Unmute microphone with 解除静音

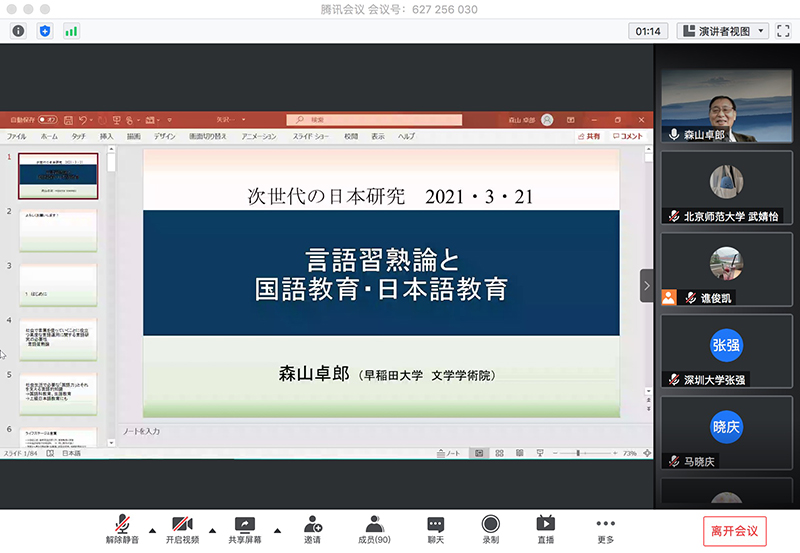(121, 529)
